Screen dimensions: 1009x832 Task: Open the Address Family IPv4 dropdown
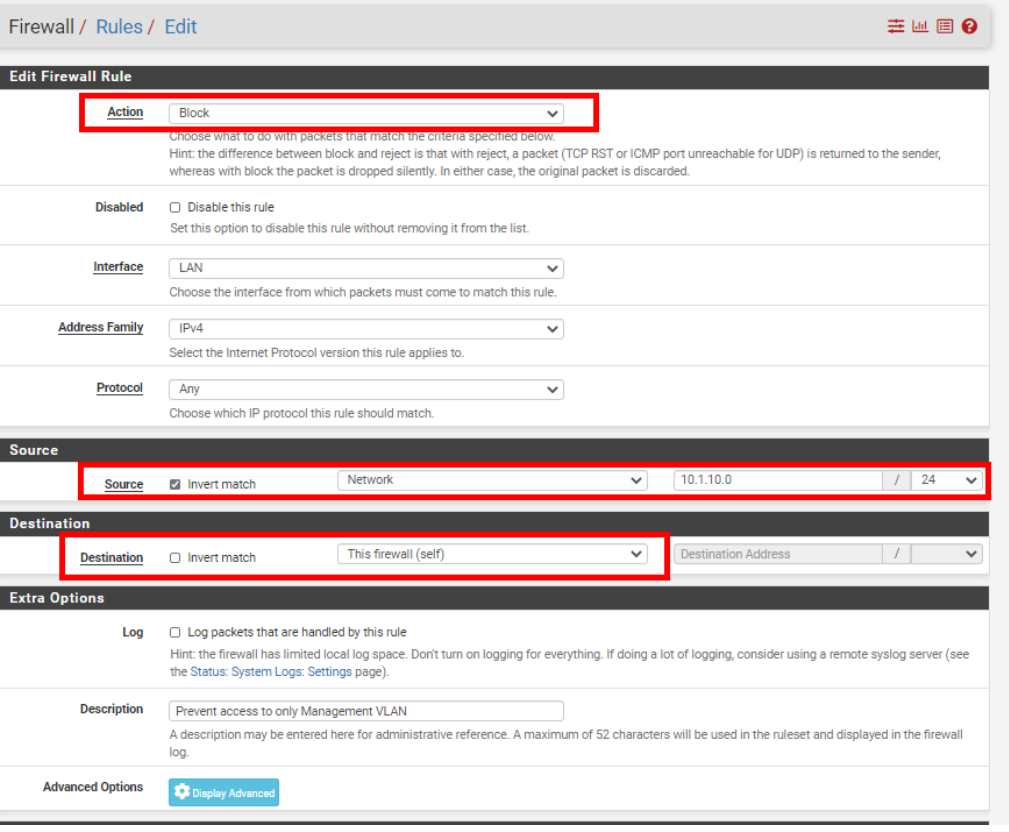pos(366,329)
